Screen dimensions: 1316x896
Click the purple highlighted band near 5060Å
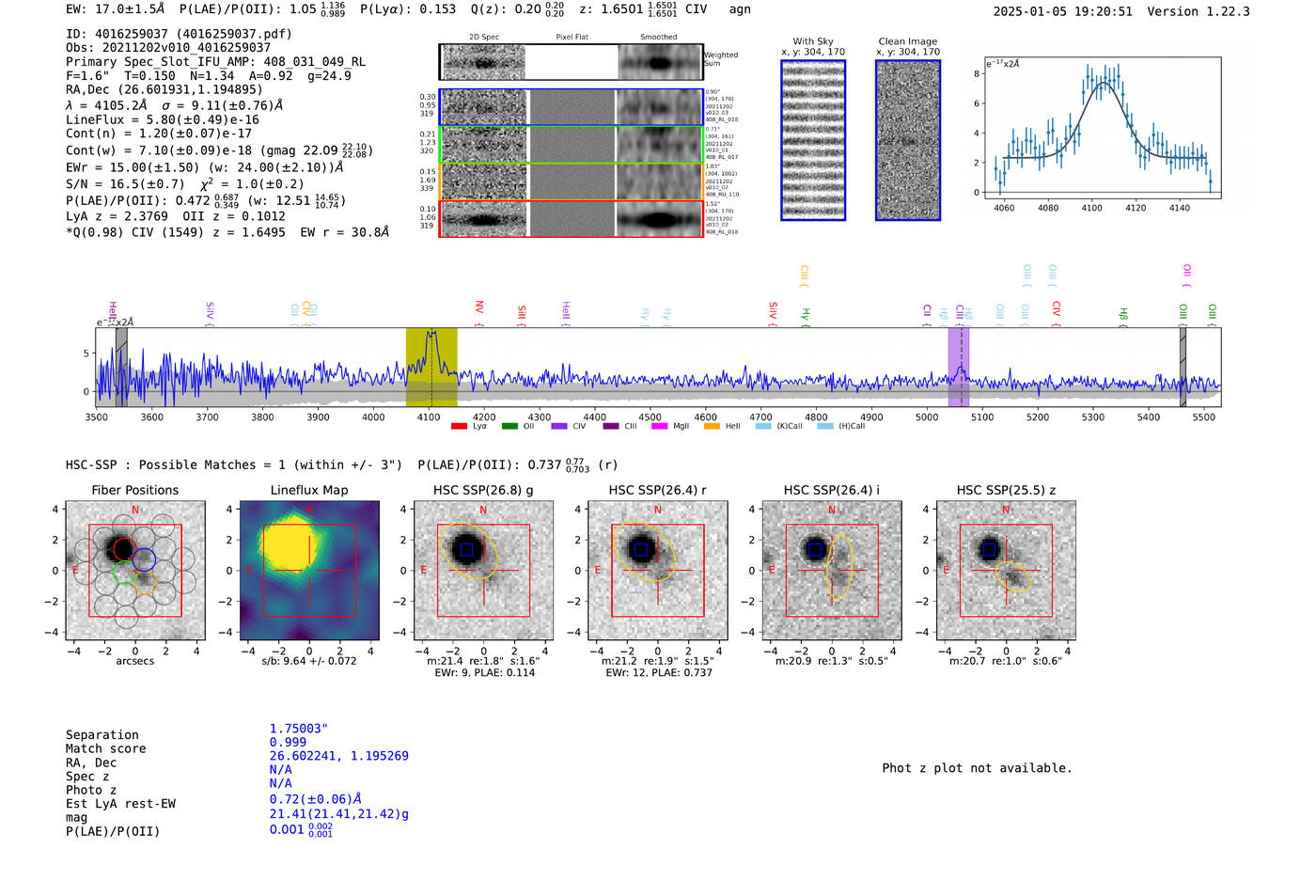click(959, 368)
